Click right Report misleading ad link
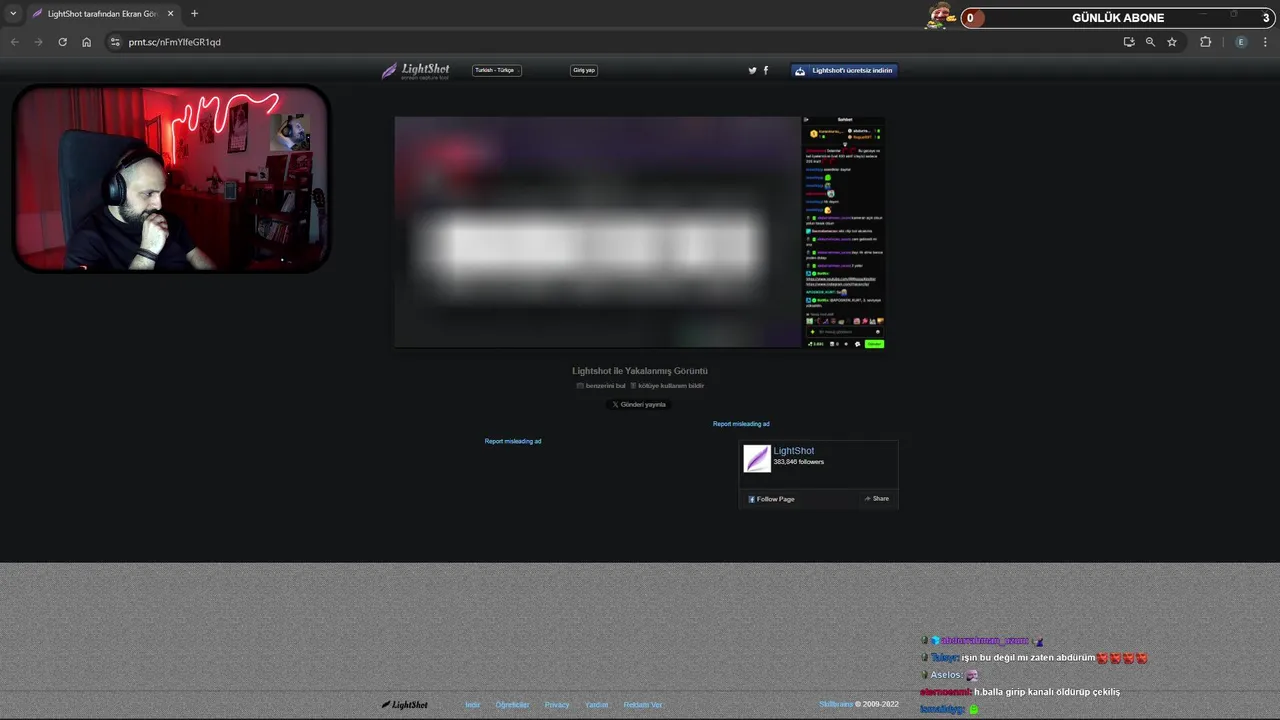Screen dimensions: 1280x720 pos(741,424)
